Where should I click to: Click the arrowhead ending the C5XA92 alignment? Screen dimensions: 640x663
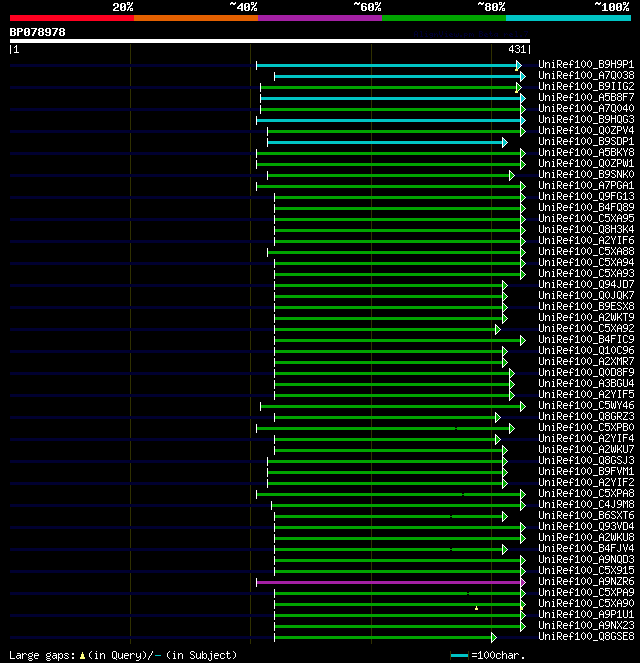pyautogui.click(x=498, y=329)
